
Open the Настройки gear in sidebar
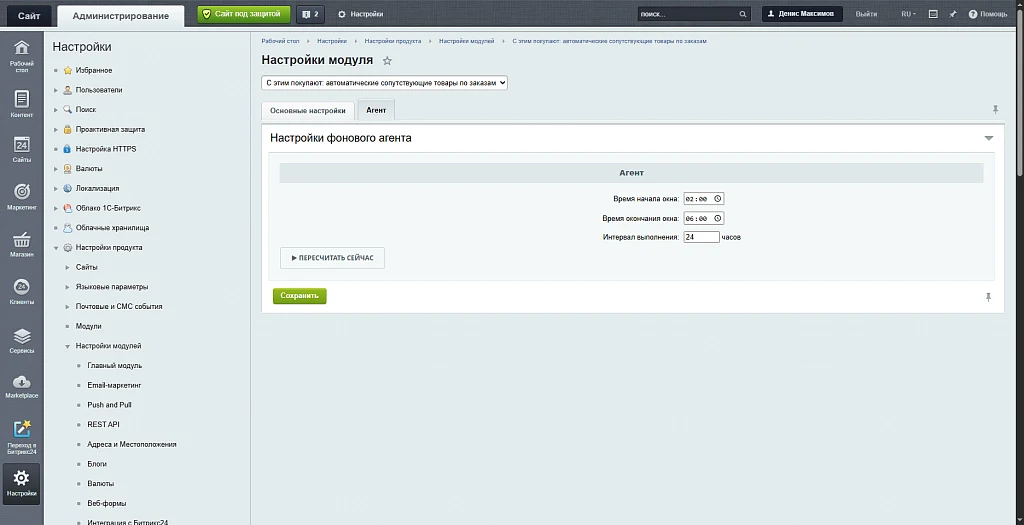(22, 483)
